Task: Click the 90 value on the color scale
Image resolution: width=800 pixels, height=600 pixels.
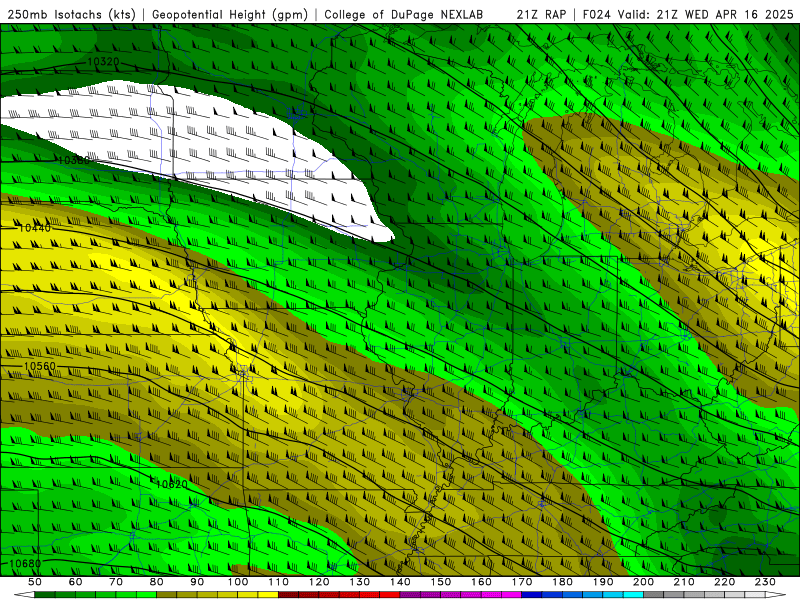Action: point(197,582)
